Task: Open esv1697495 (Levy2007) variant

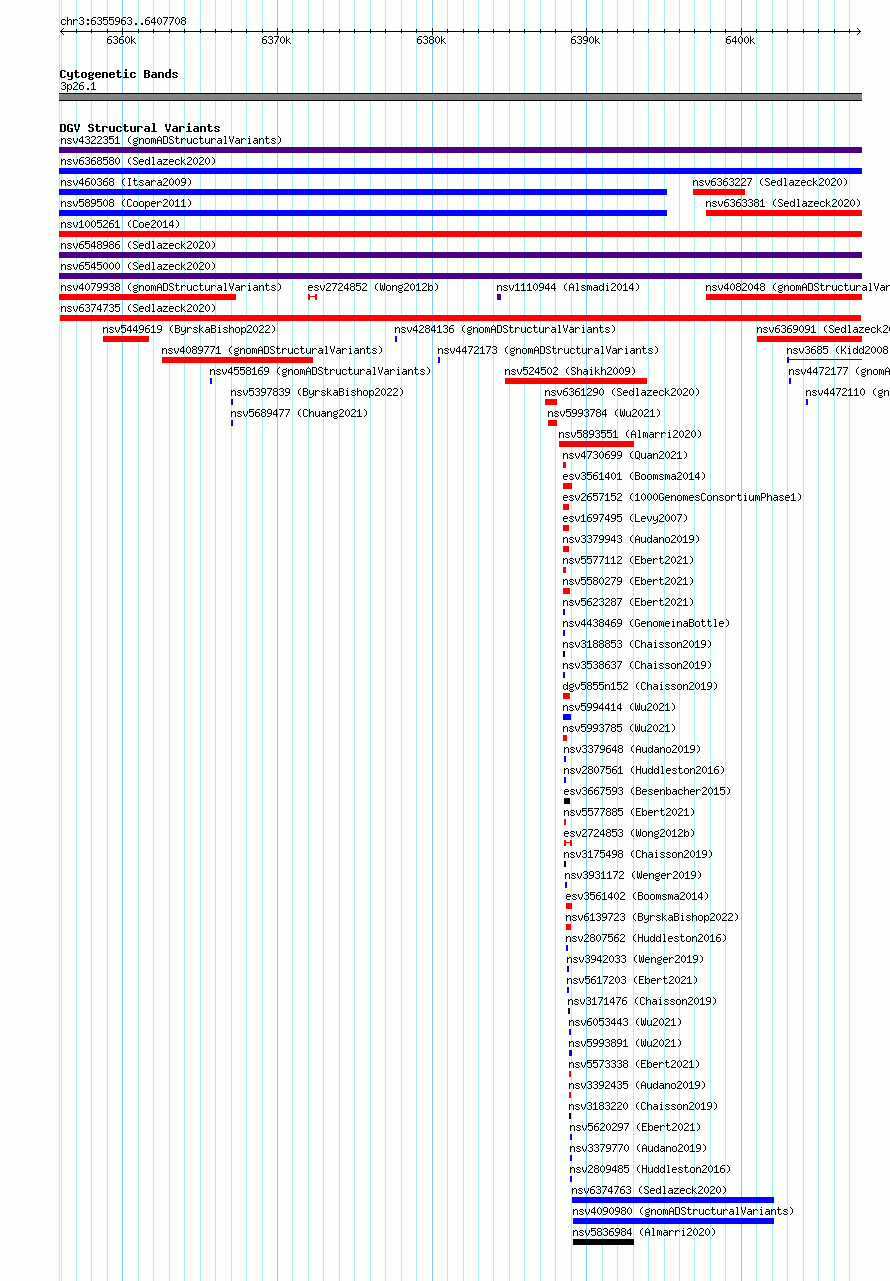Action: coord(625,518)
